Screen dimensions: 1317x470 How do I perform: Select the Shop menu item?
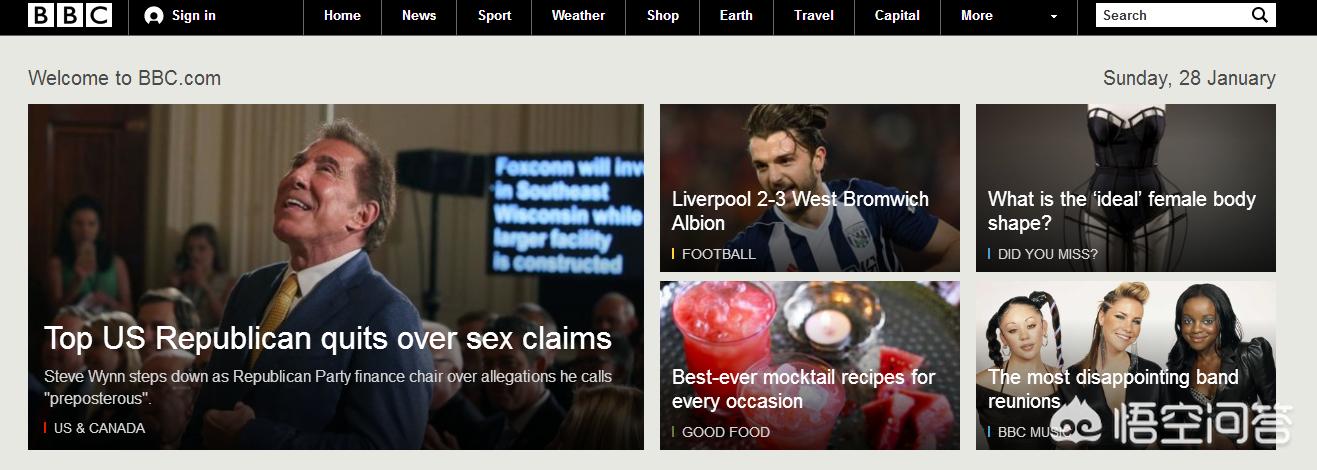662,16
